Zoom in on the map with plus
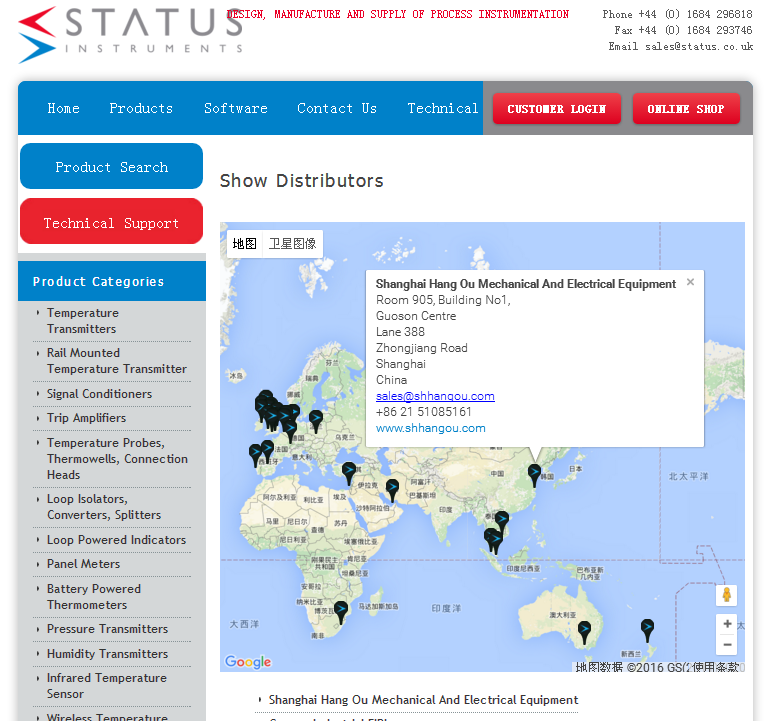Image resolution: width=783 pixels, height=721 pixels. (x=727, y=624)
